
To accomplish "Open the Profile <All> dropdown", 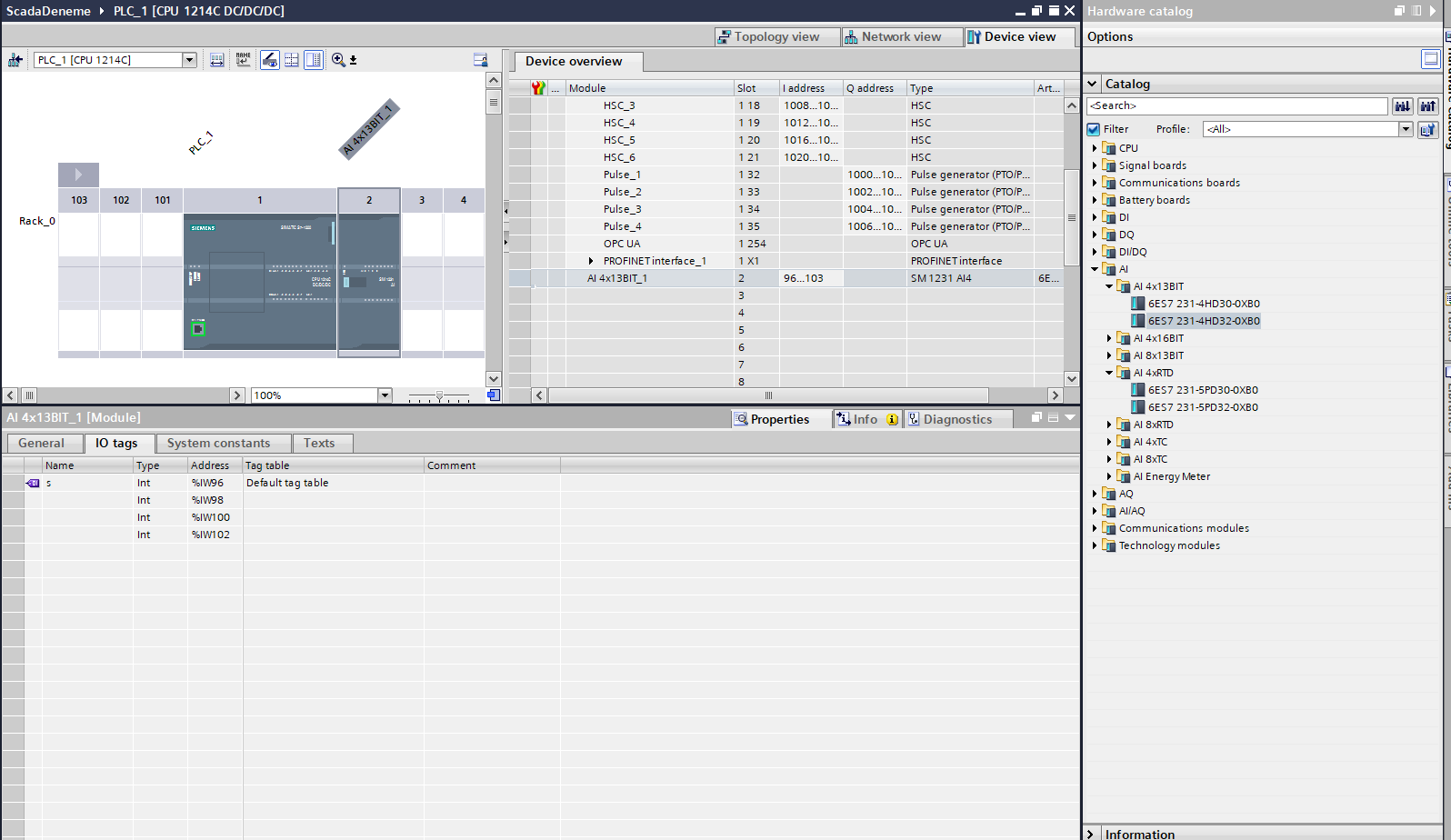I will pyautogui.click(x=1406, y=129).
